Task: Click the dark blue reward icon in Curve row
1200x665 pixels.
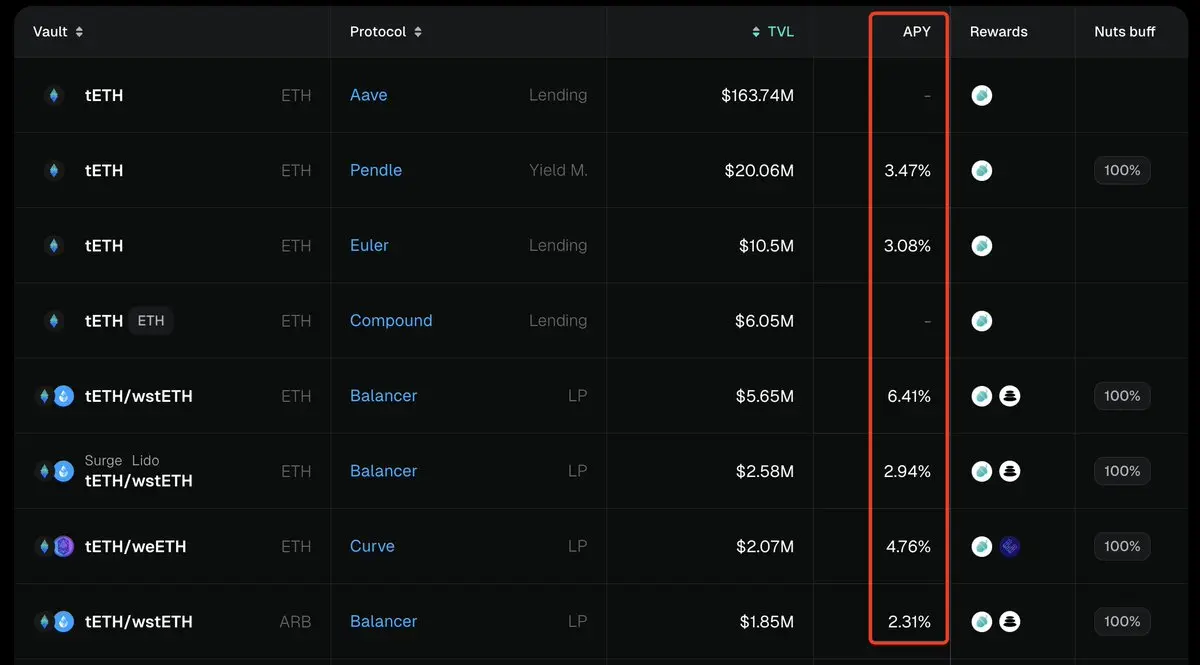Action: click(x=1010, y=546)
